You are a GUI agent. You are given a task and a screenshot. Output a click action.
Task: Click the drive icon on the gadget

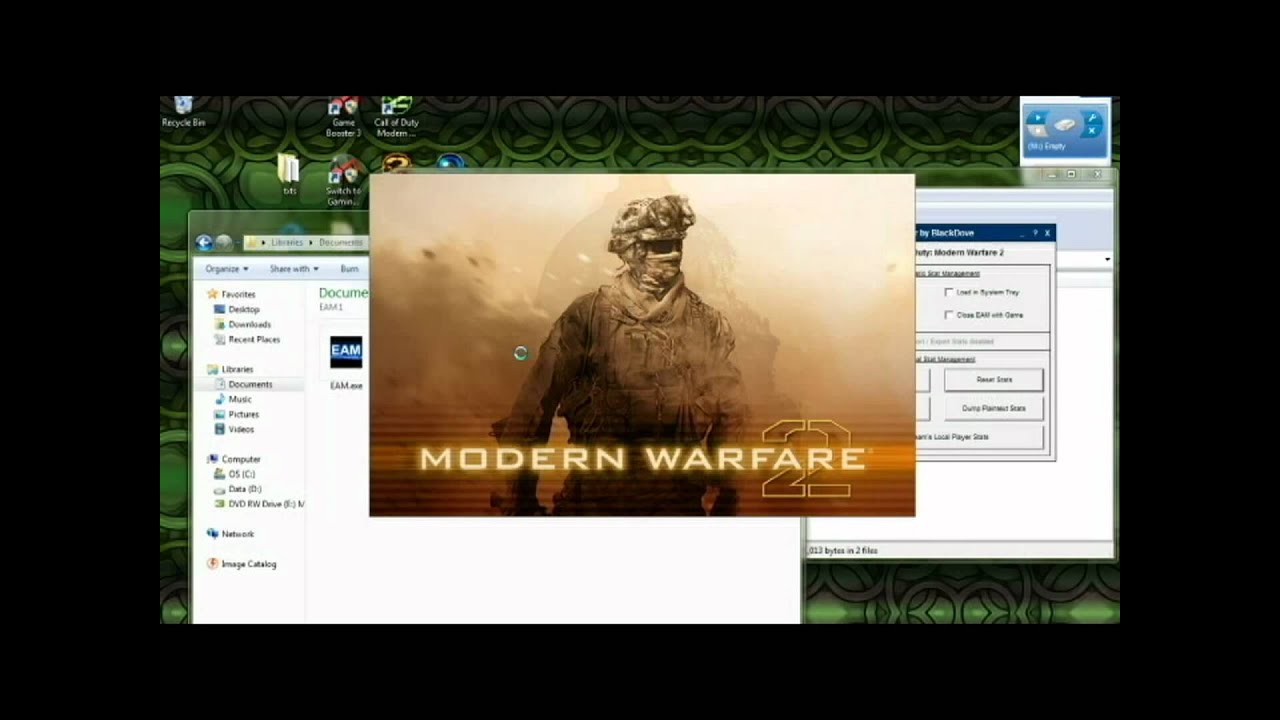click(1065, 124)
